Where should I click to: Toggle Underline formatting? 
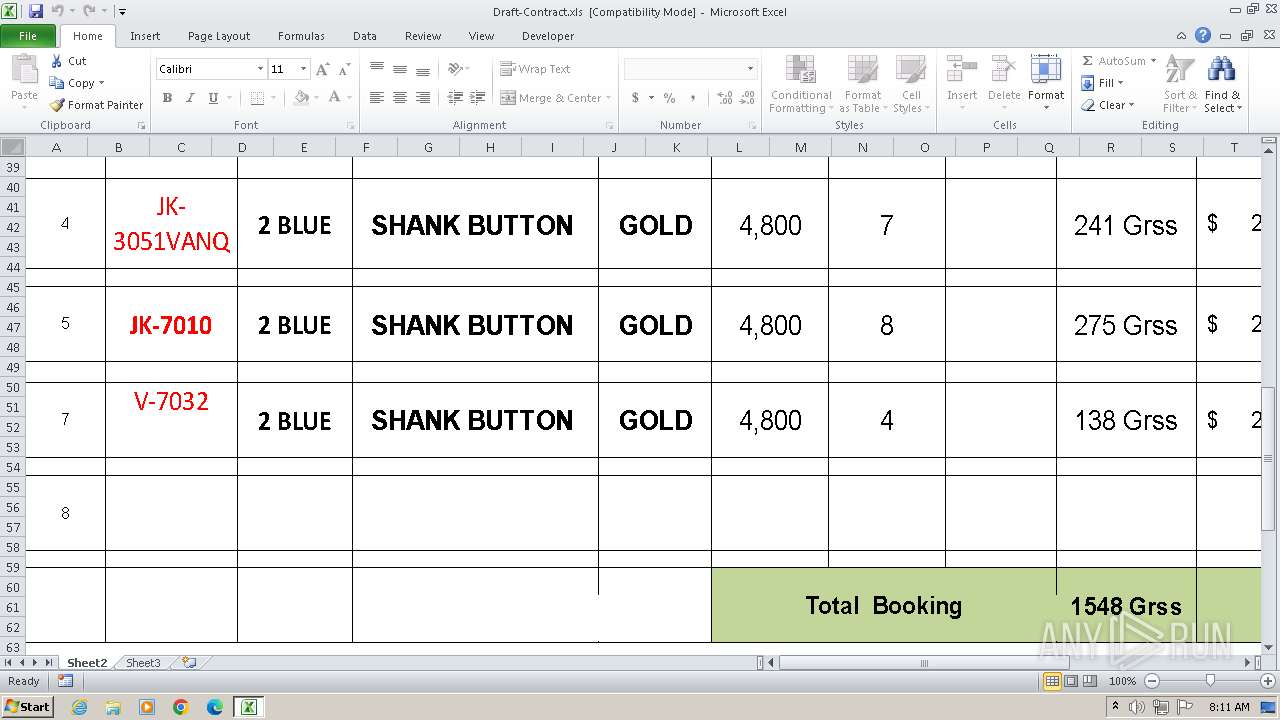[x=213, y=98]
